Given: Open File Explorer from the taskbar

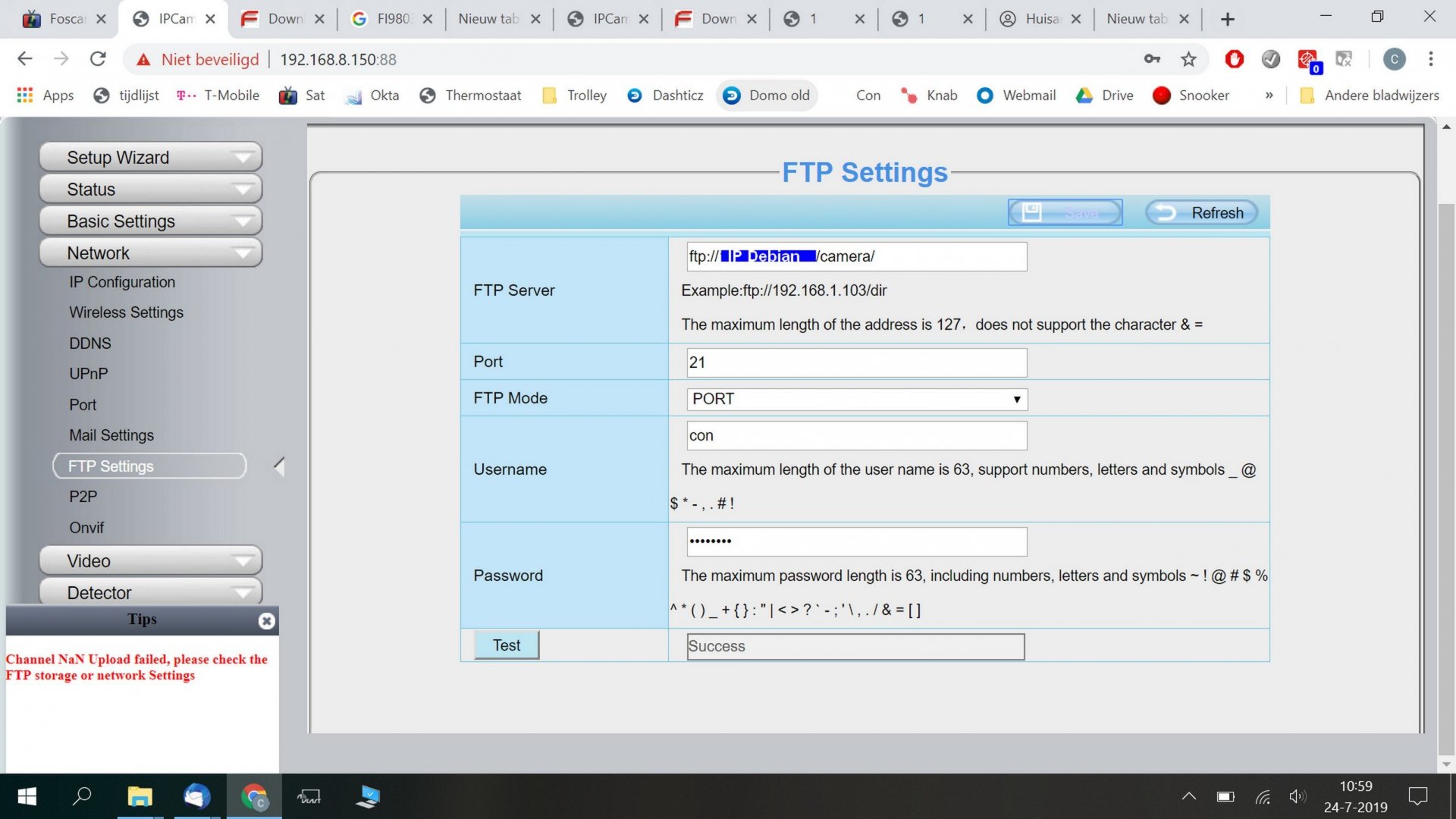Looking at the screenshot, I should pyautogui.click(x=140, y=797).
